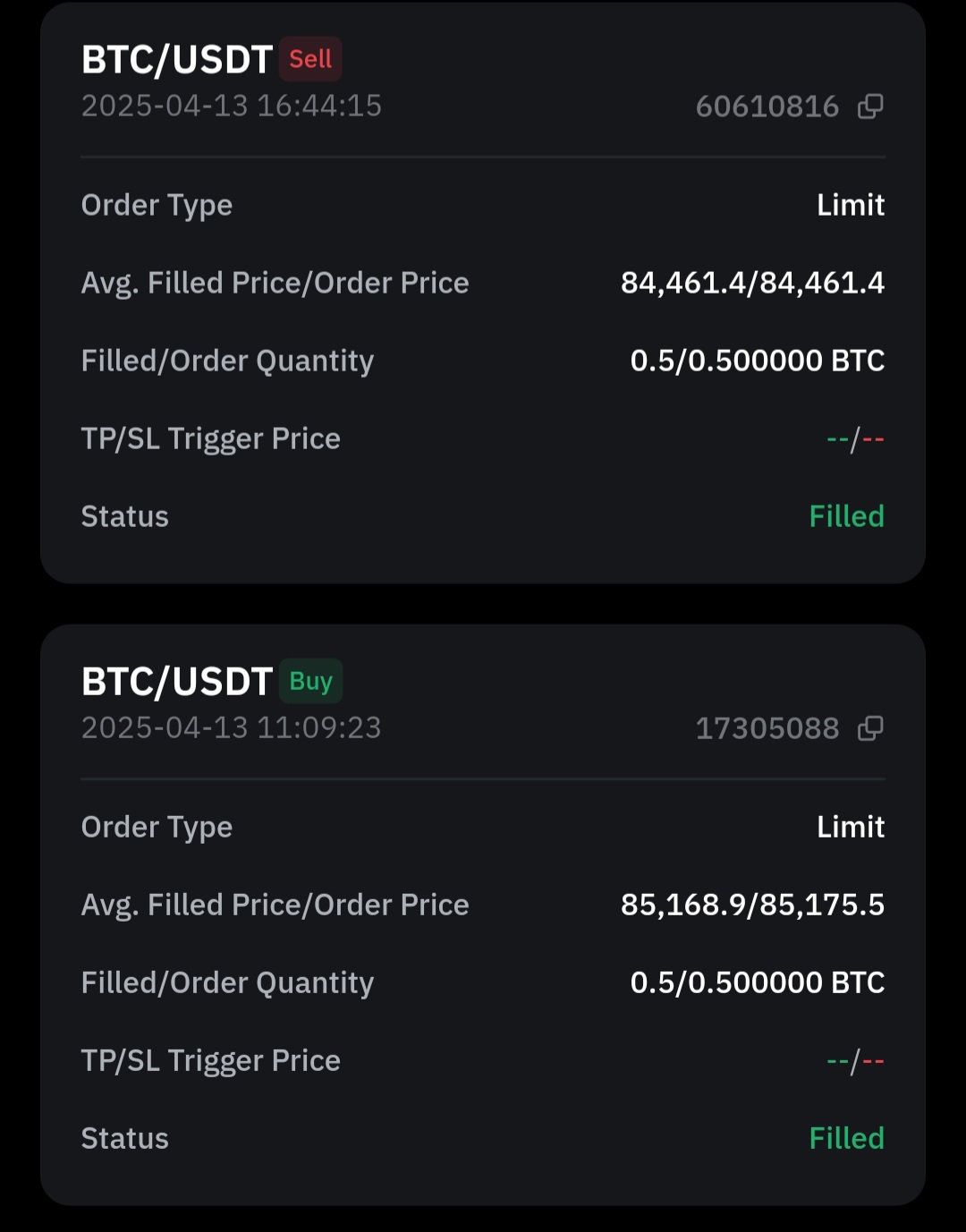
Task: Tap the red Sell badge
Action: [x=310, y=59]
